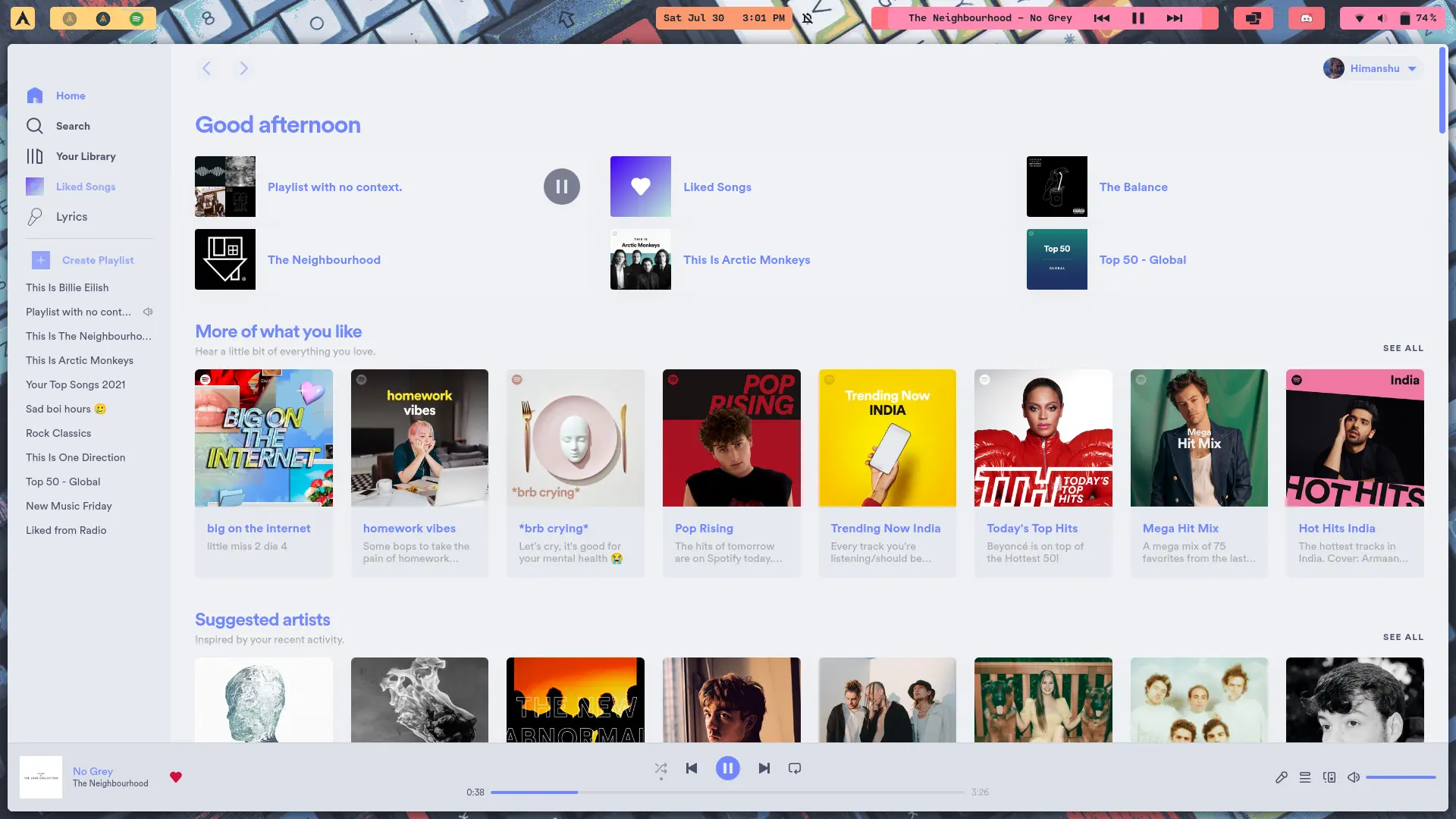The width and height of the screenshot is (1456, 819).
Task: Open Your Library in the sidebar
Action: pyautogui.click(x=86, y=156)
